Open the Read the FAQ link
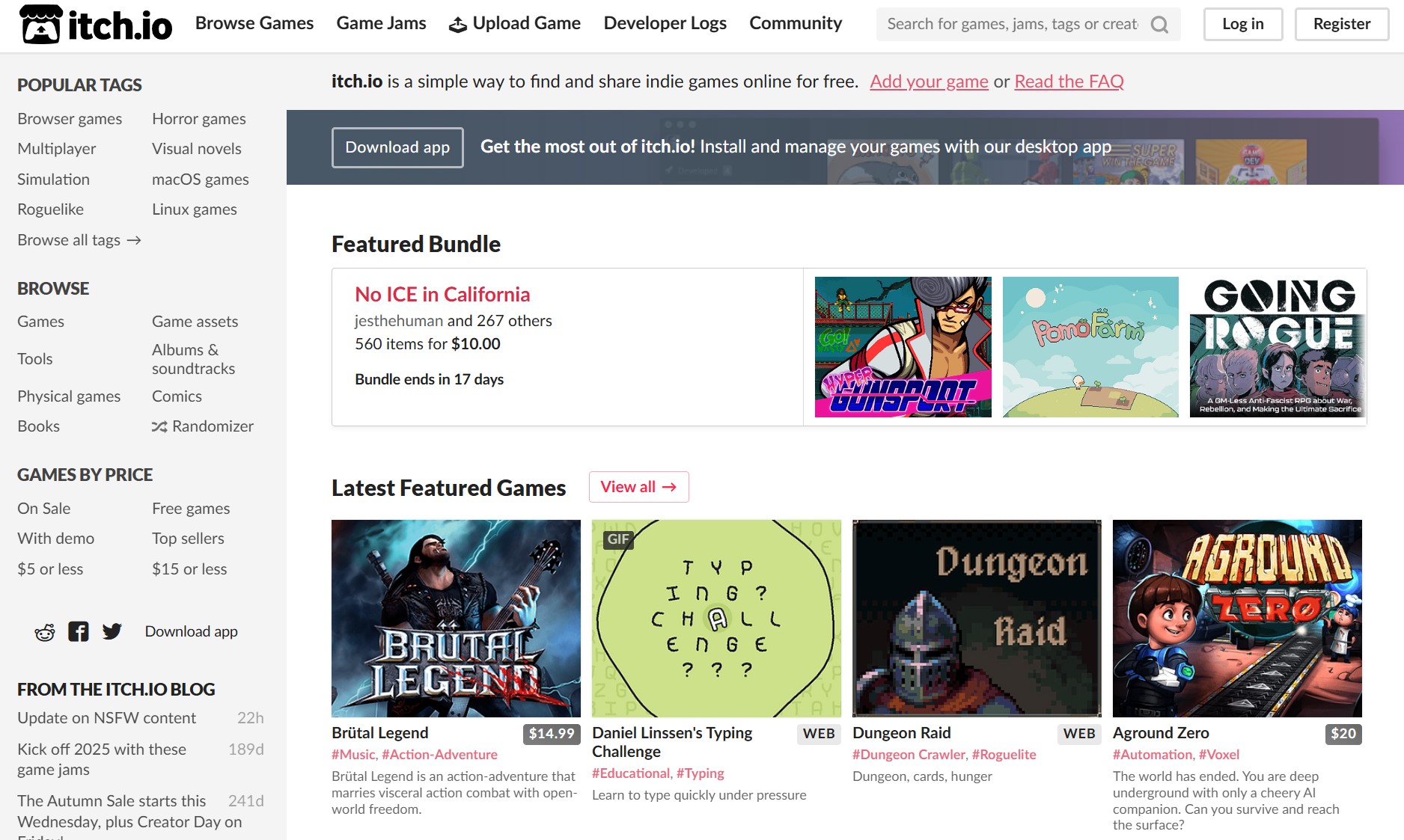1404x840 pixels. 1069,82
